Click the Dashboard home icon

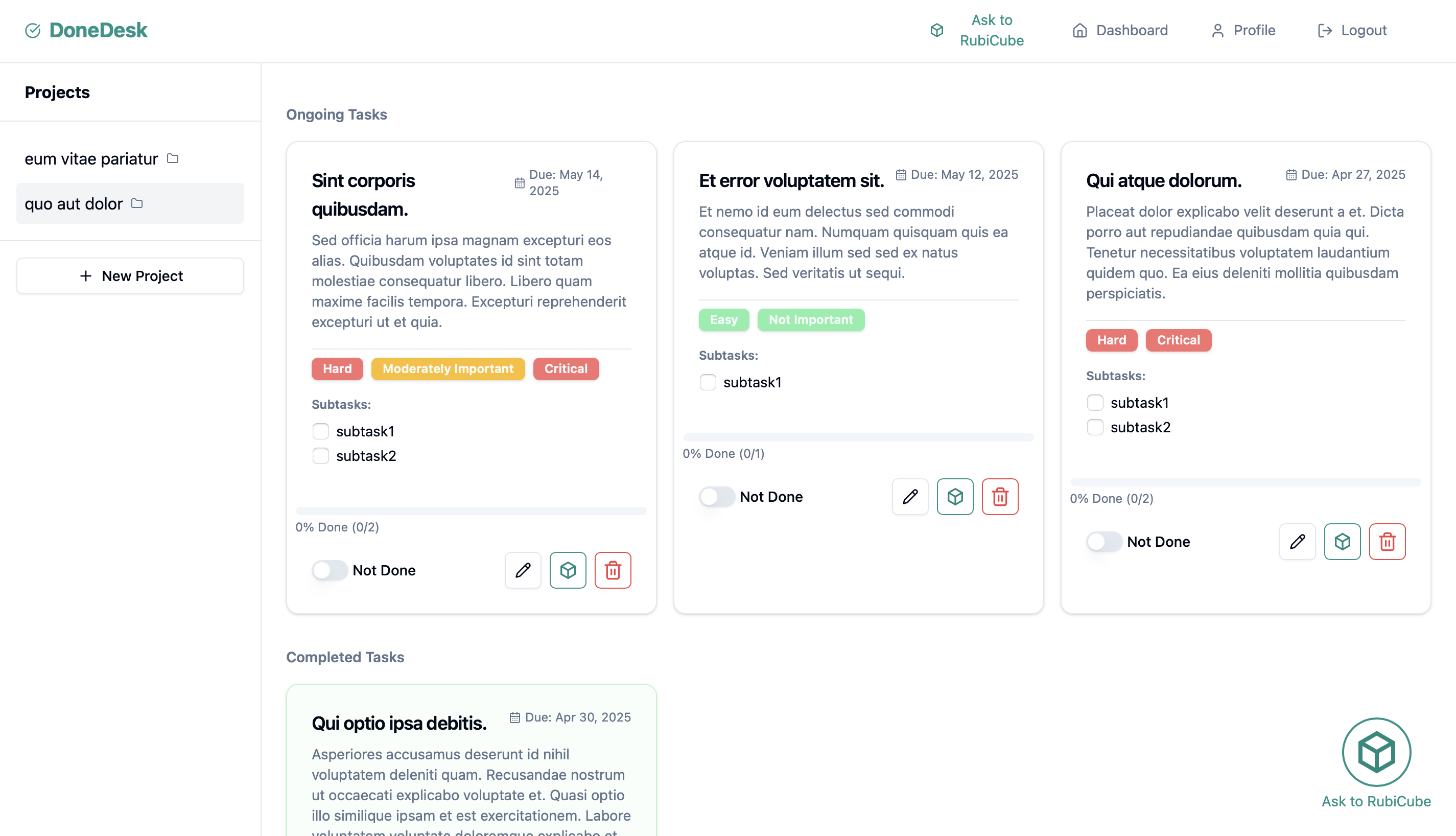(x=1079, y=31)
